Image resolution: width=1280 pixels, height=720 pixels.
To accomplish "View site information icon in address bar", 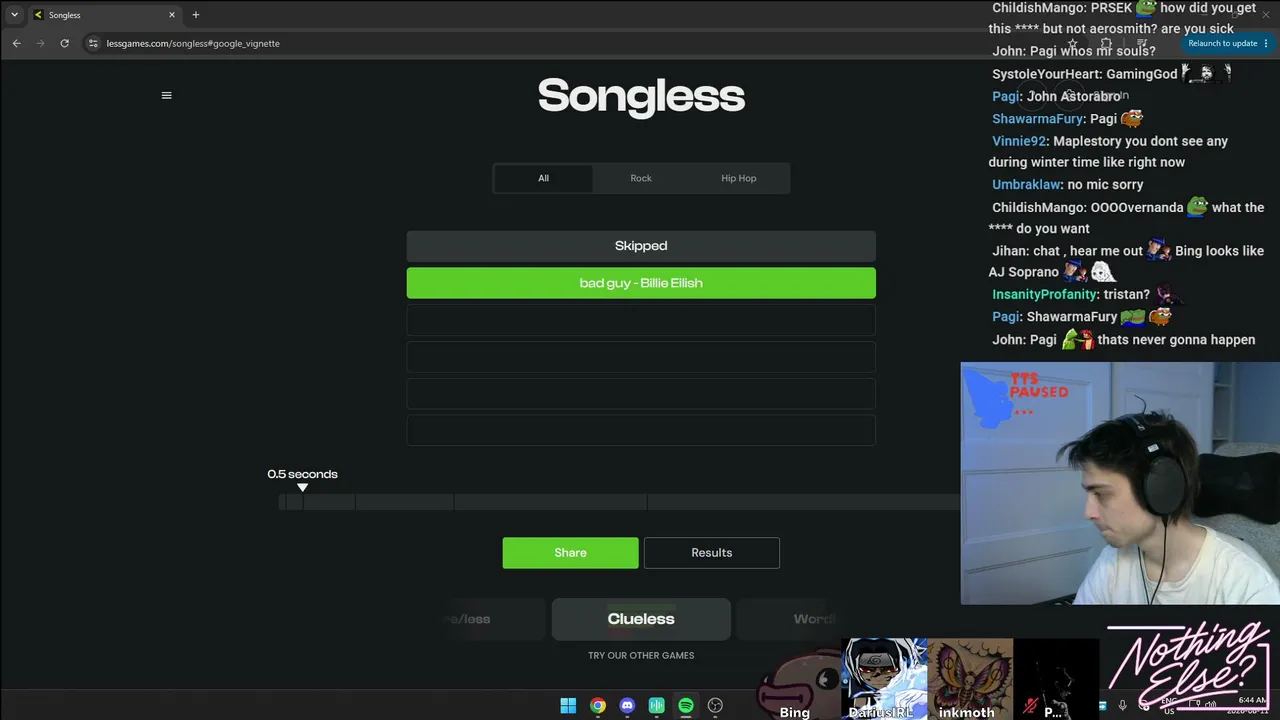I will 93,43.
